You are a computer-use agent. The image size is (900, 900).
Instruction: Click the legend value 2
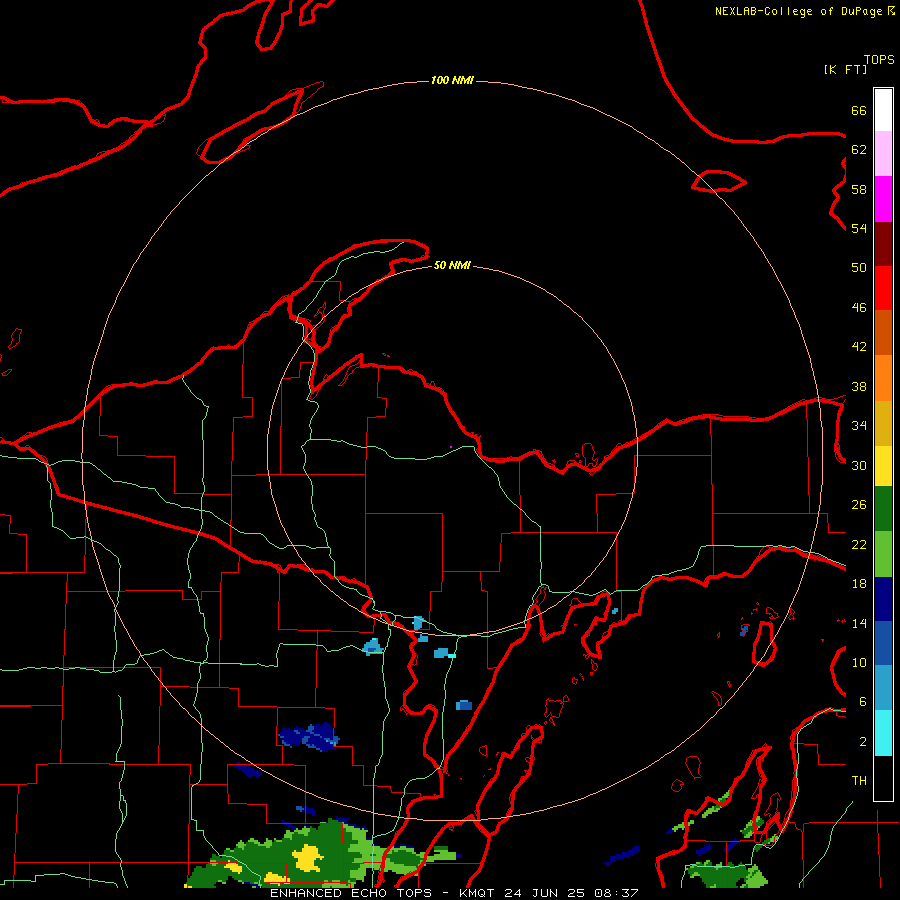(863, 742)
